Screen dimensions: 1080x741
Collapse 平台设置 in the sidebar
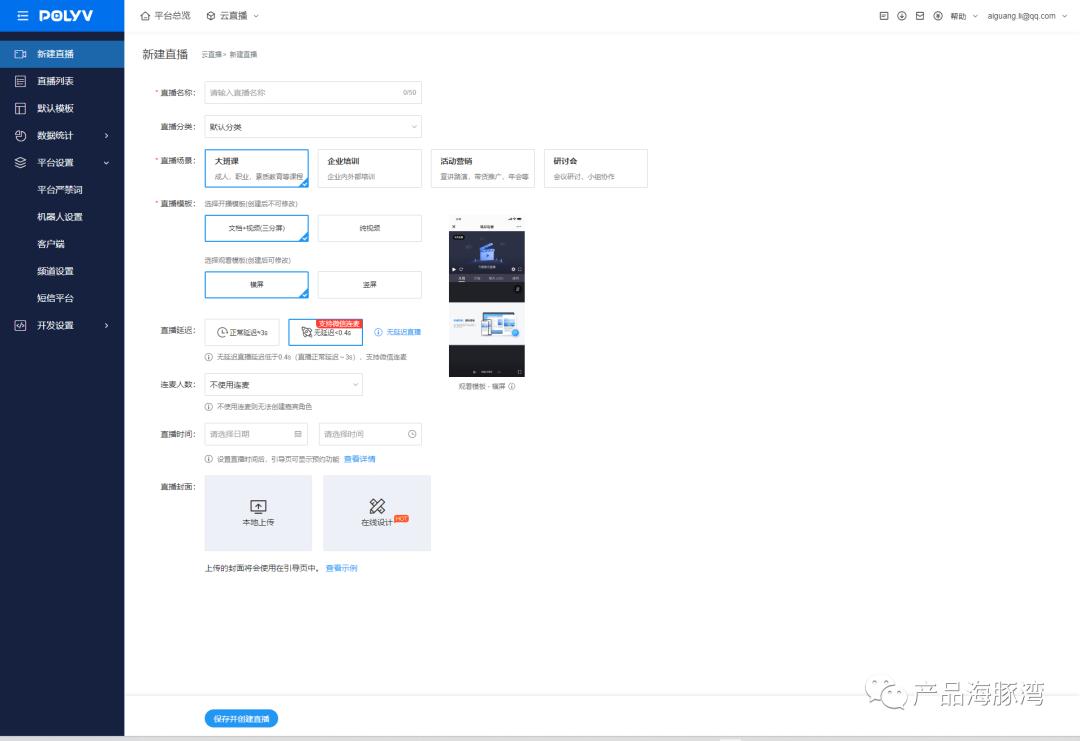(62, 163)
